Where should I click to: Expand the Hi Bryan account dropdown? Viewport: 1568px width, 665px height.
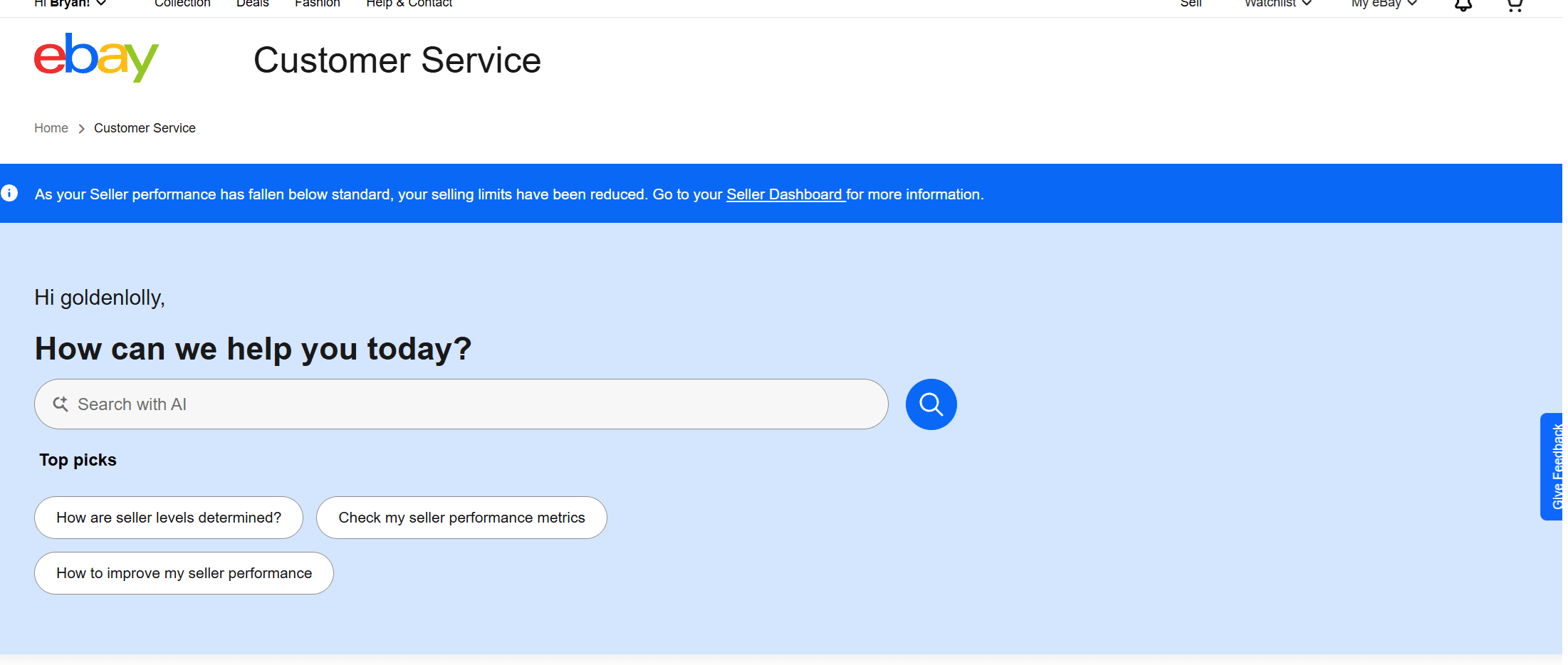[70, 3]
